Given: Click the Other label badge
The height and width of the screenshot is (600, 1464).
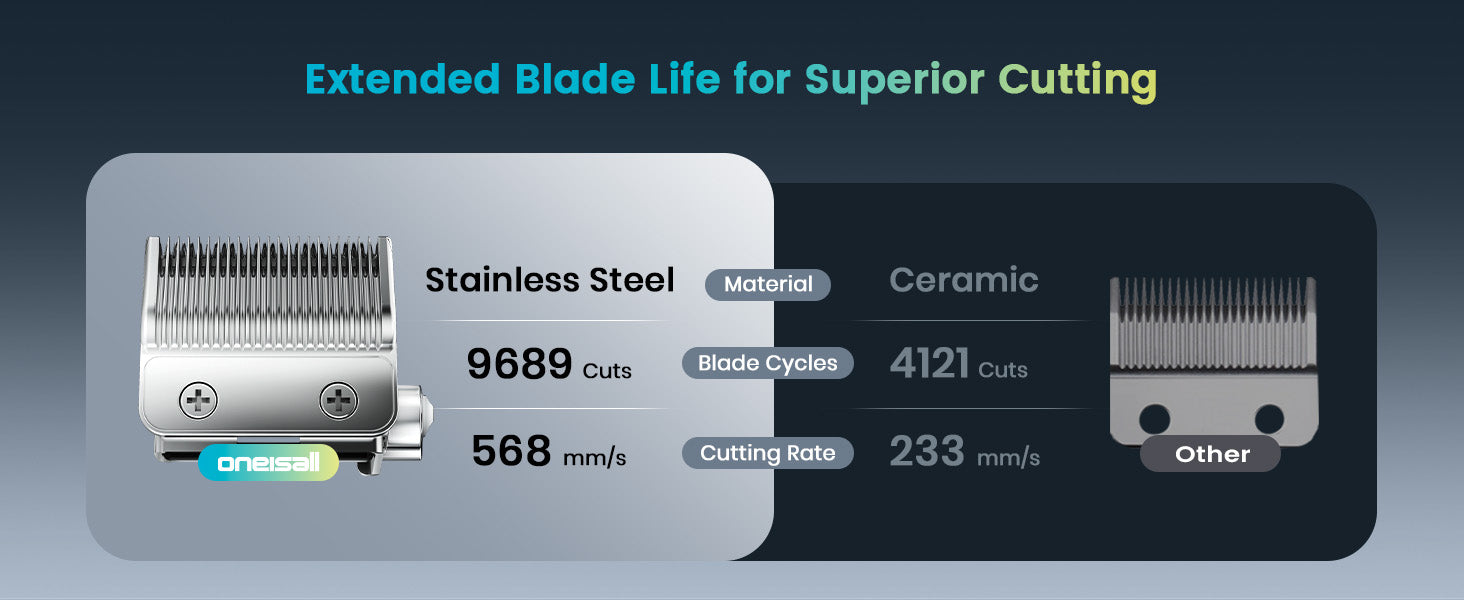Looking at the screenshot, I should [x=1210, y=454].
